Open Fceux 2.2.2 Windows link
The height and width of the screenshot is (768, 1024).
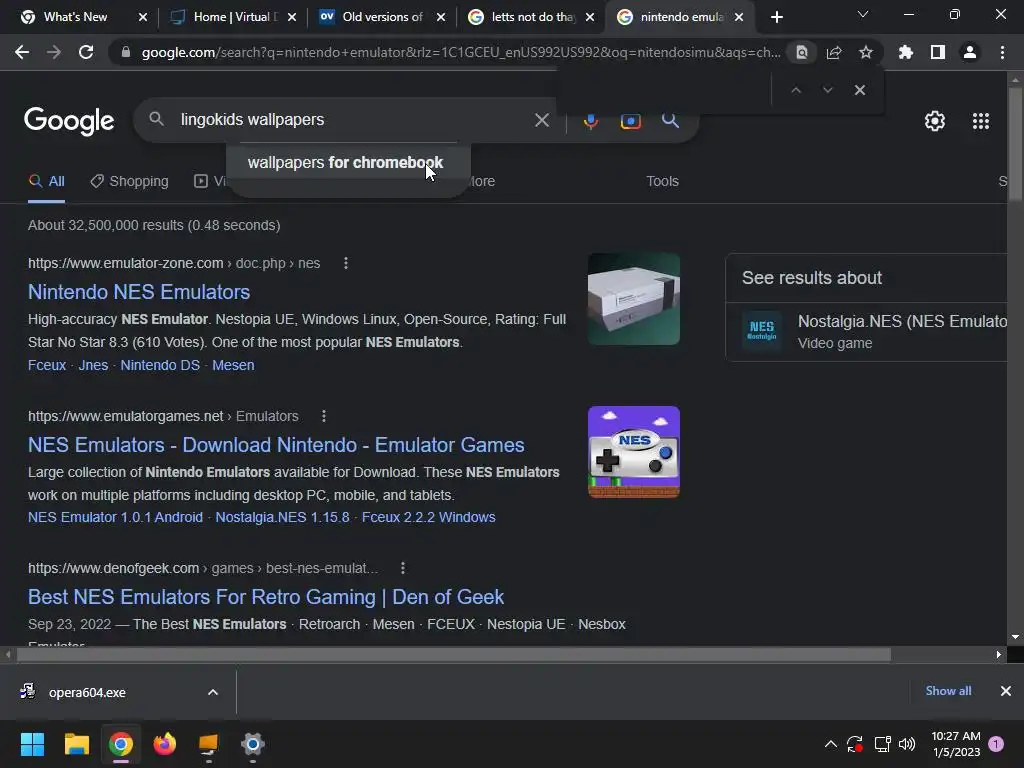tap(428, 517)
